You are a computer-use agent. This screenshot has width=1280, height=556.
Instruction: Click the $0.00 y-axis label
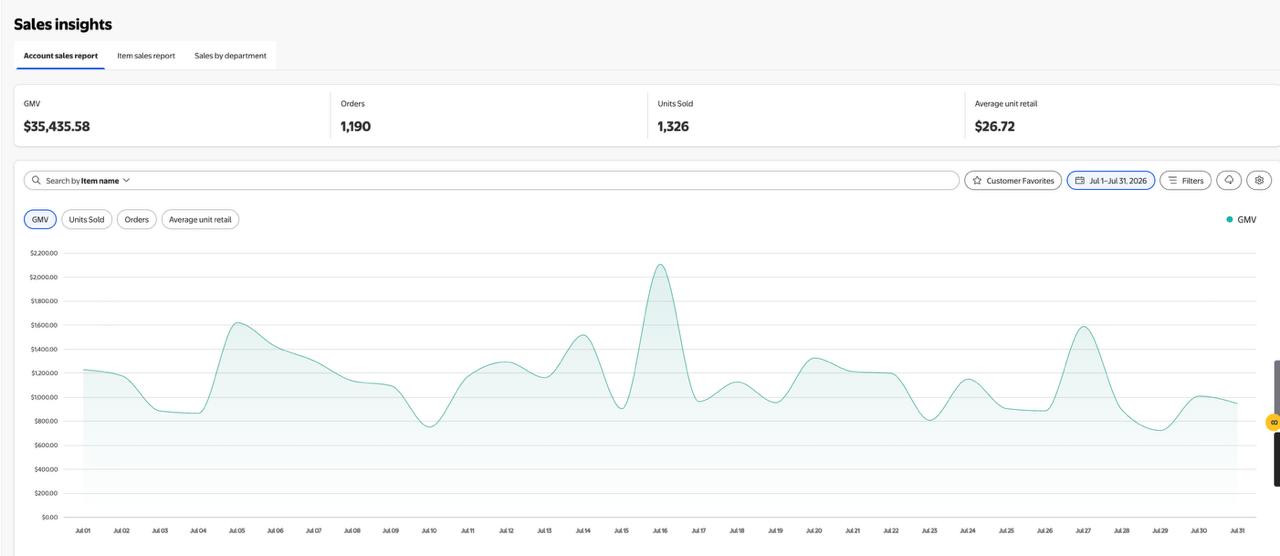(x=50, y=517)
